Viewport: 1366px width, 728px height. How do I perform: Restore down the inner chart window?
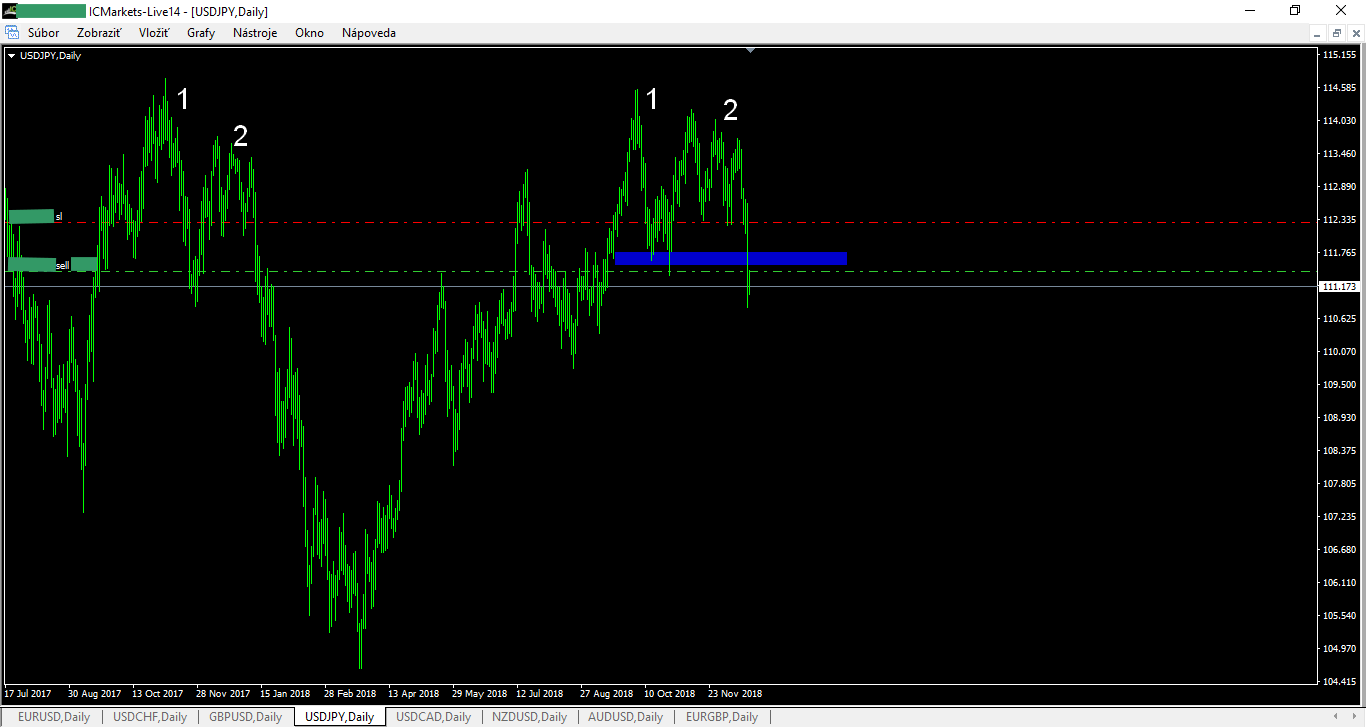1337,33
